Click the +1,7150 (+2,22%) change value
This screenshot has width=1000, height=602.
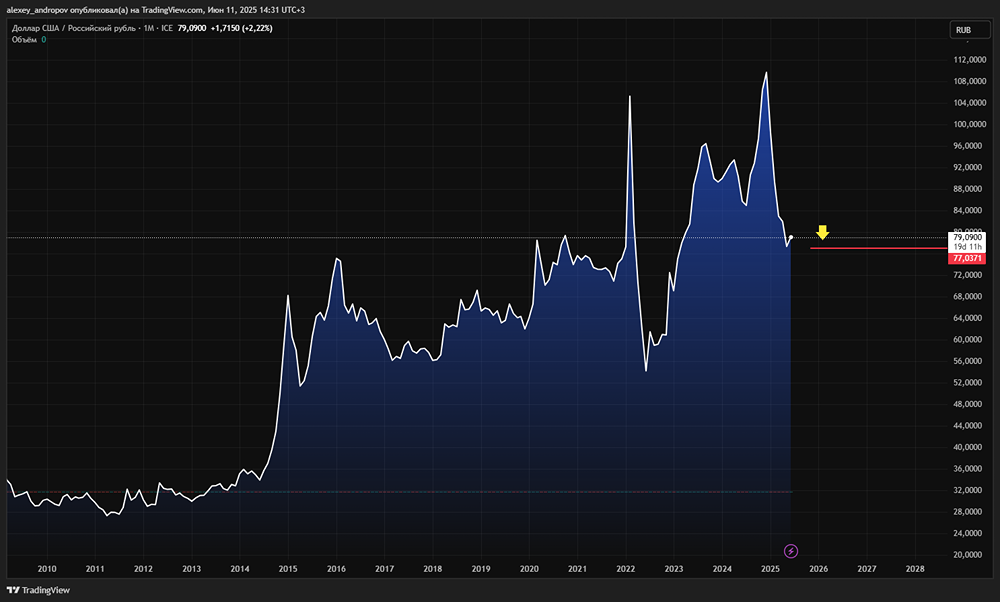[241, 29]
